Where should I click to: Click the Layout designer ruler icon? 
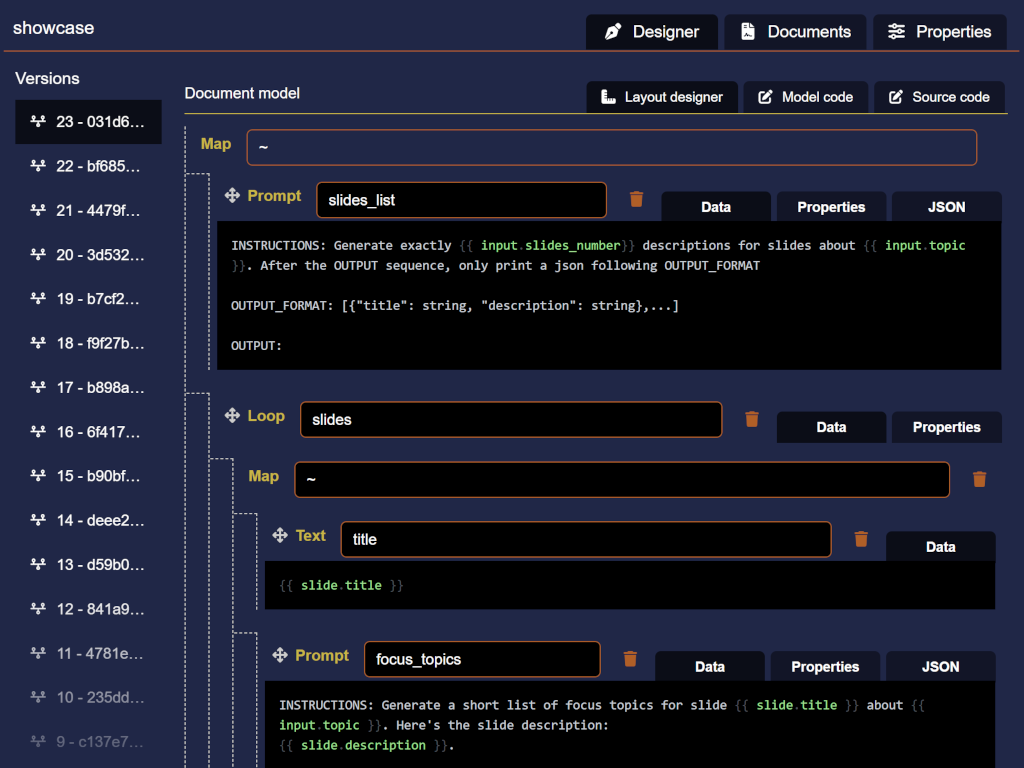pyautogui.click(x=608, y=97)
